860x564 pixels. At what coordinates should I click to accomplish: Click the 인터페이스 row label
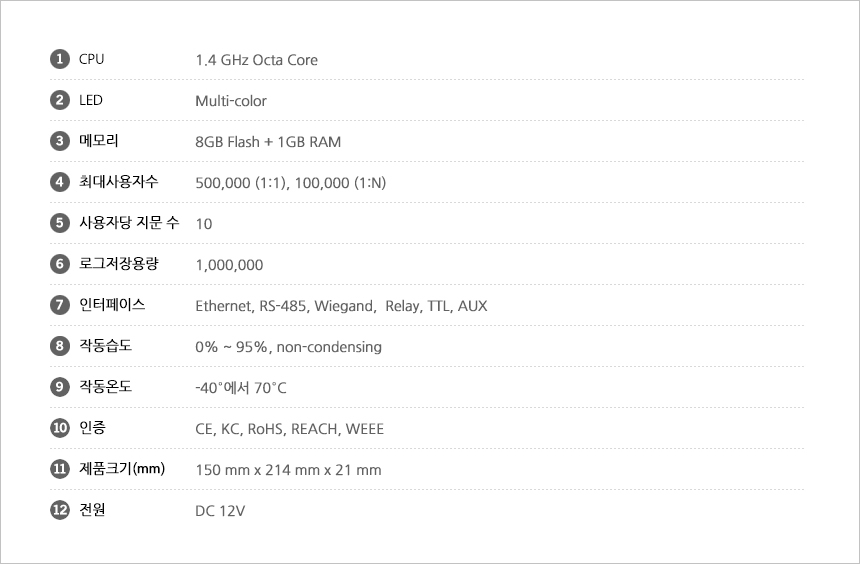[x=112, y=305]
